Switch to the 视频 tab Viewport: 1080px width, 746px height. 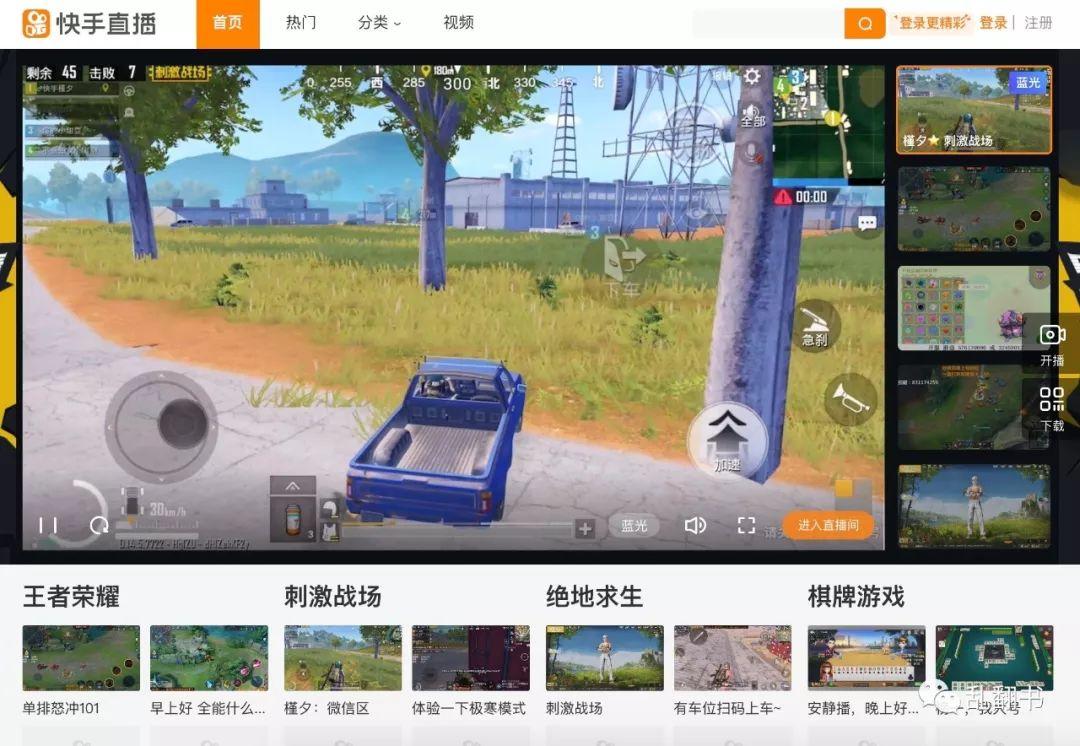(459, 23)
